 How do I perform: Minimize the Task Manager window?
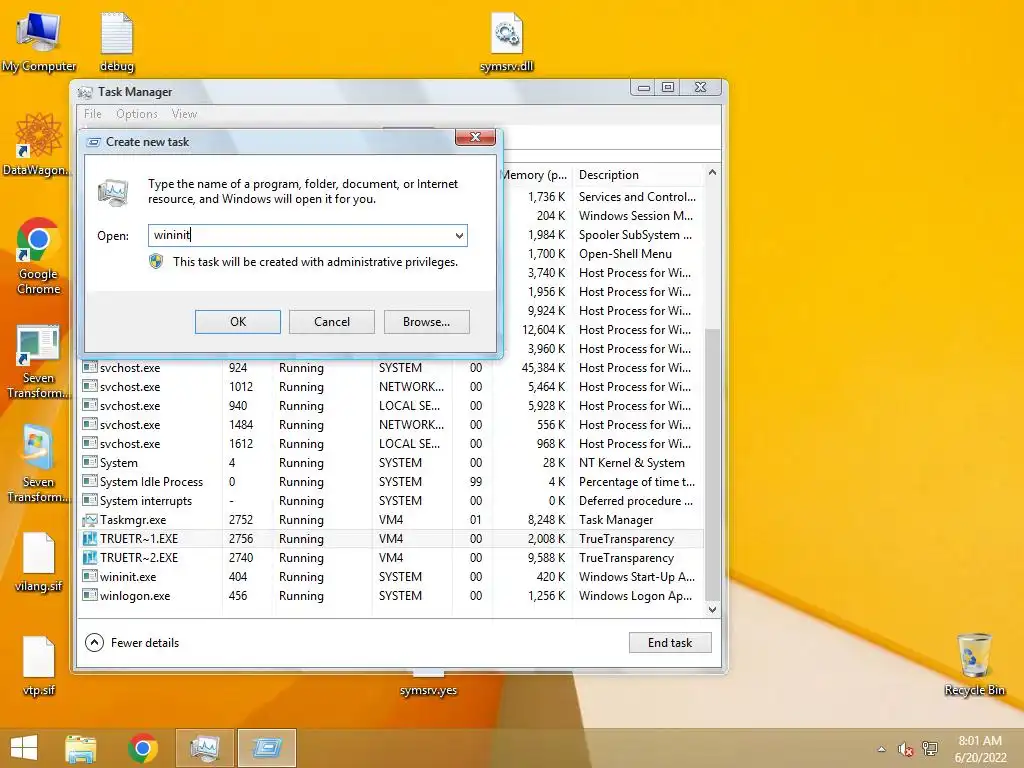[x=643, y=87]
